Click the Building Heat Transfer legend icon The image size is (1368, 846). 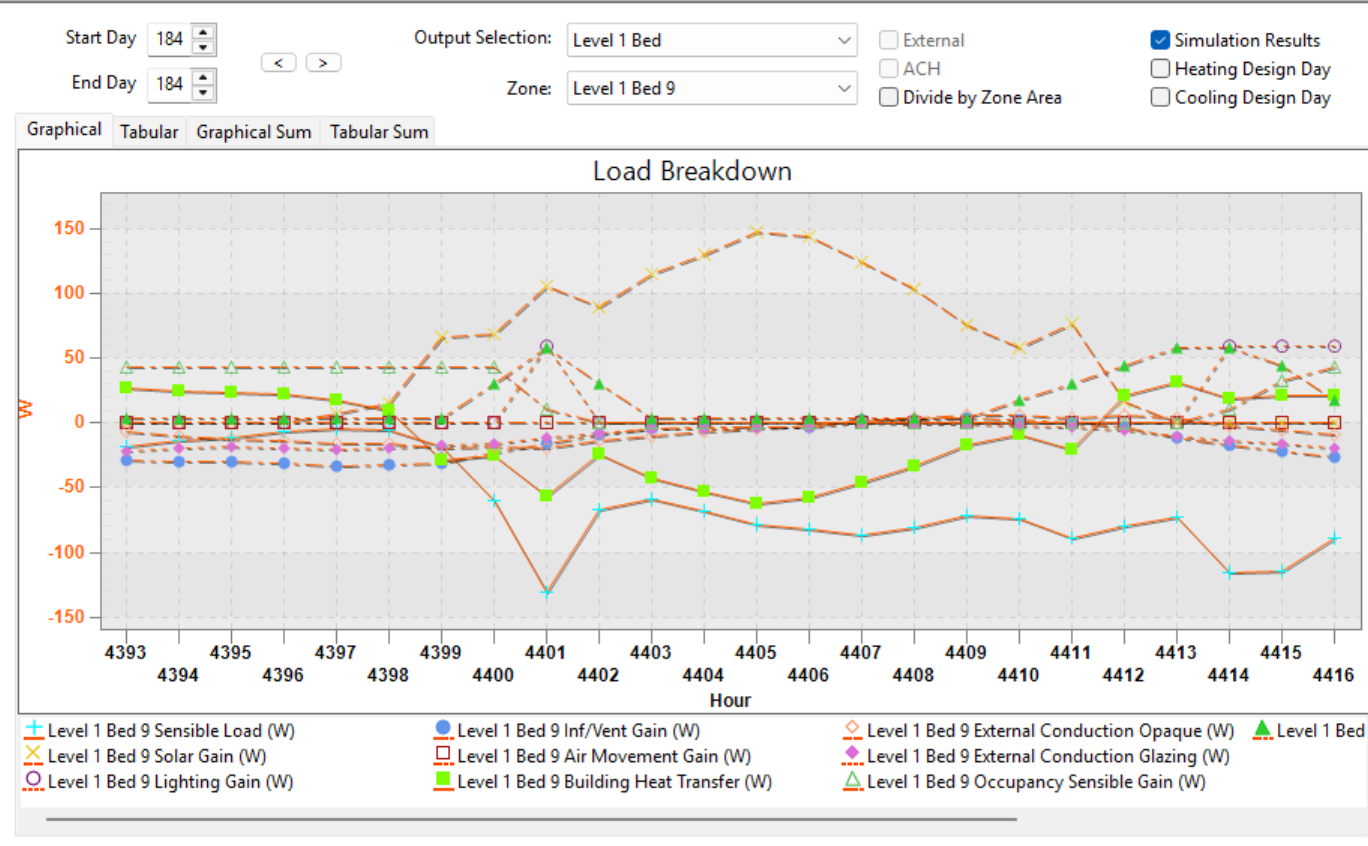[444, 780]
